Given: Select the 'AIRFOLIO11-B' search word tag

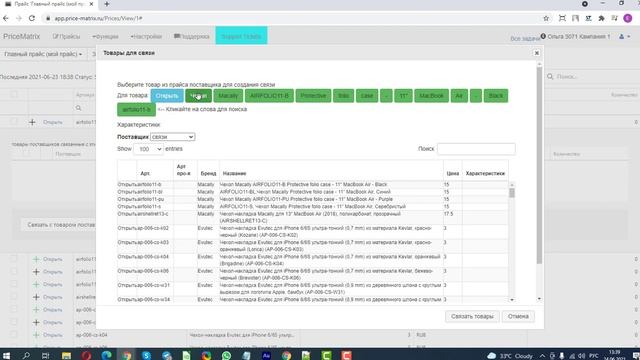Looking at the screenshot, I should click(x=269, y=96).
